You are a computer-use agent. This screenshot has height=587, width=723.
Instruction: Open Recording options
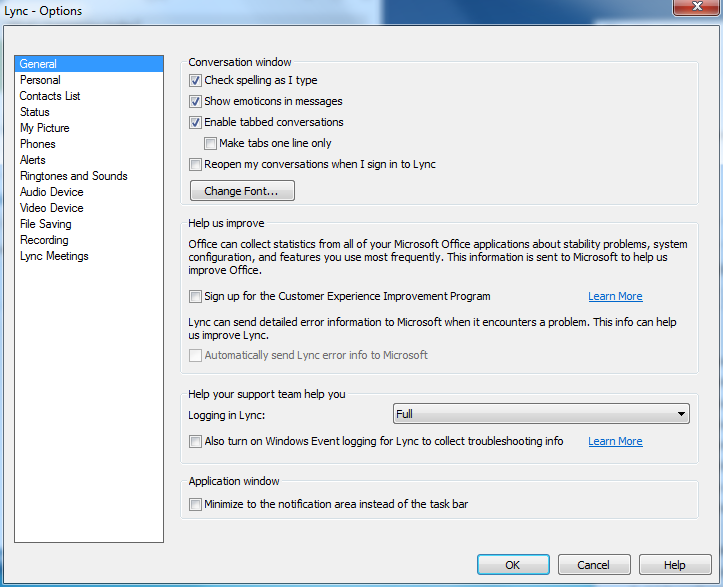[89, 240]
